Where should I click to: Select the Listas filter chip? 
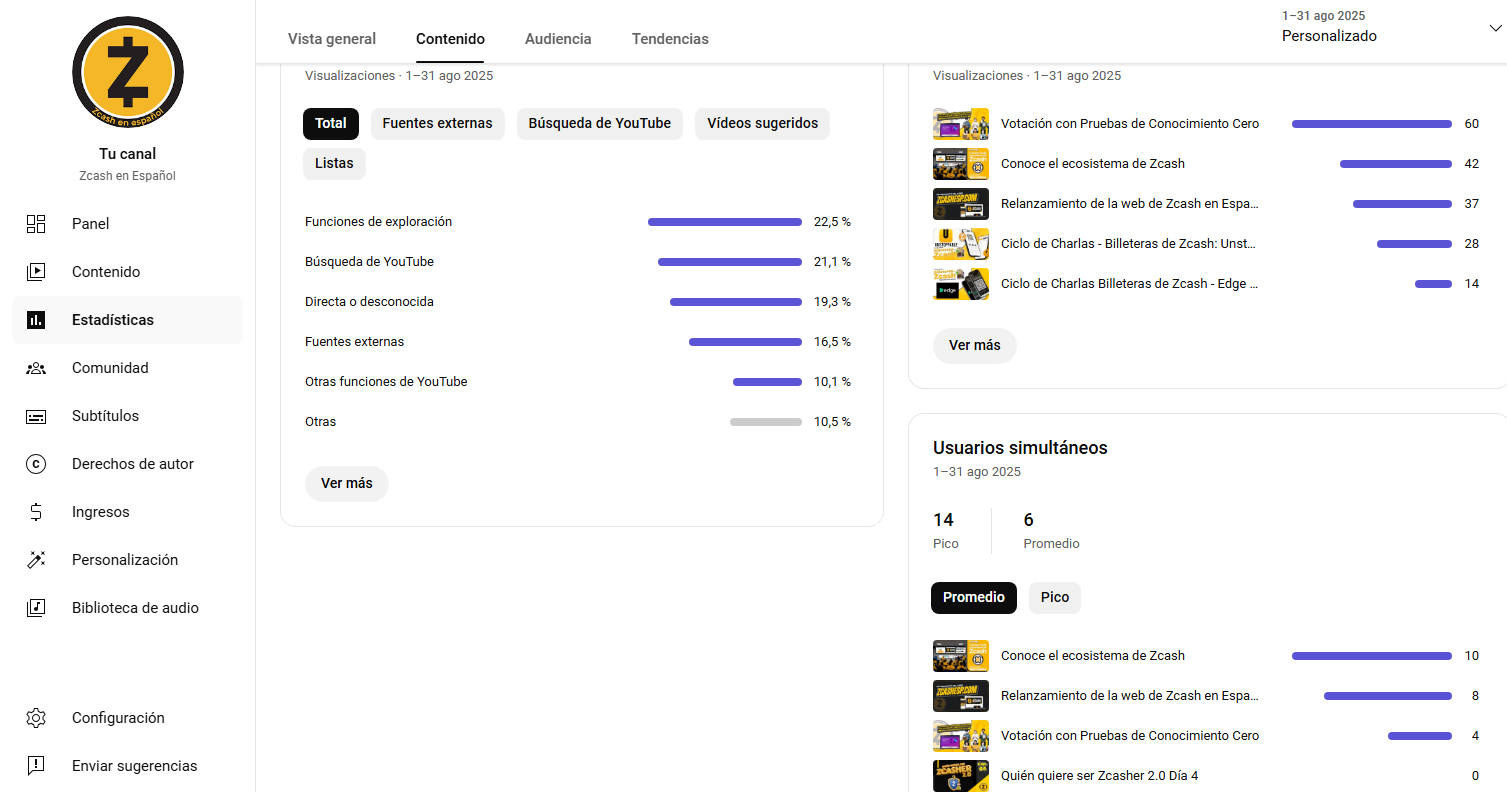334,164
